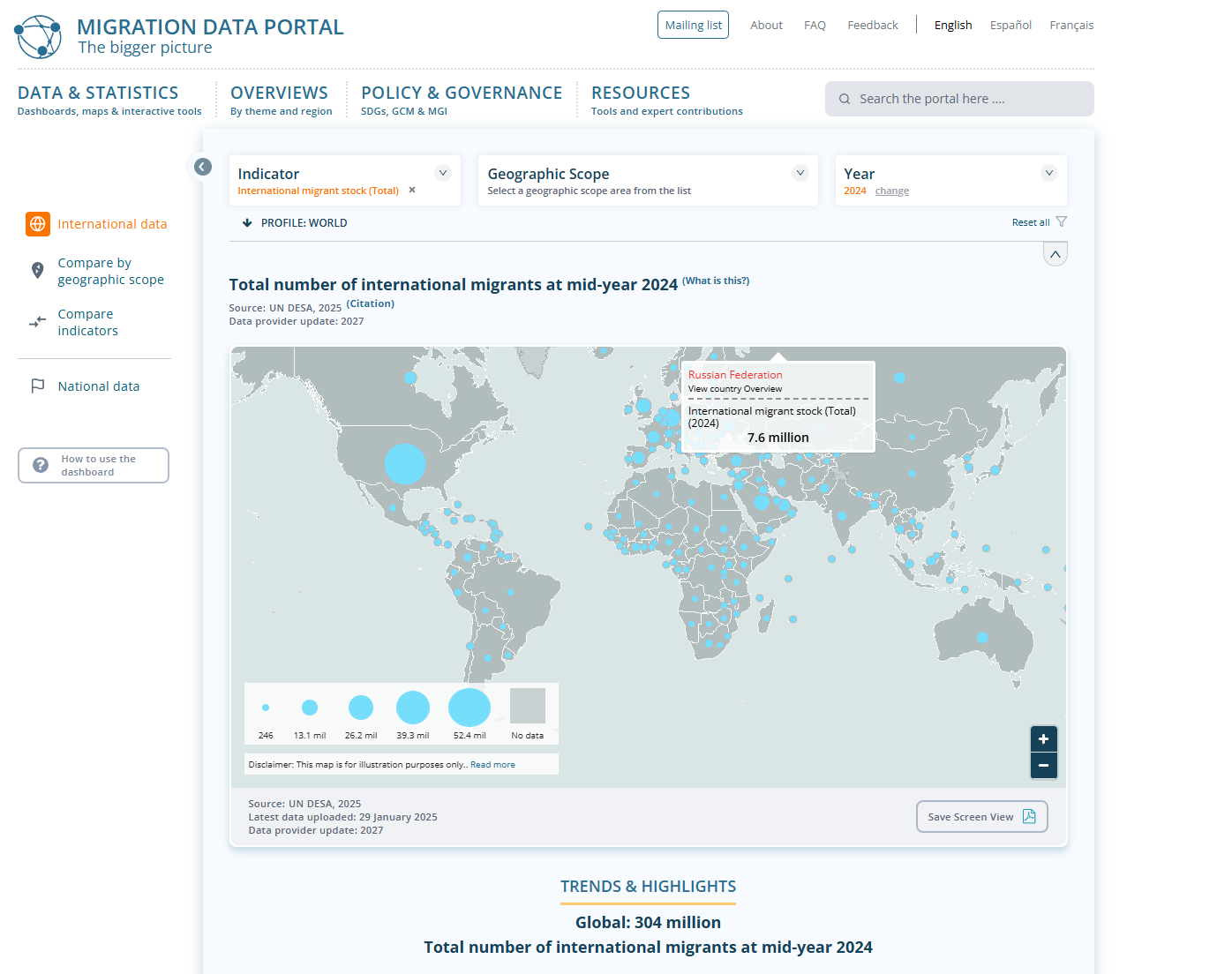Screen dimensions: 1232x974
Task: Click the Mailing list button
Action: pos(693,26)
